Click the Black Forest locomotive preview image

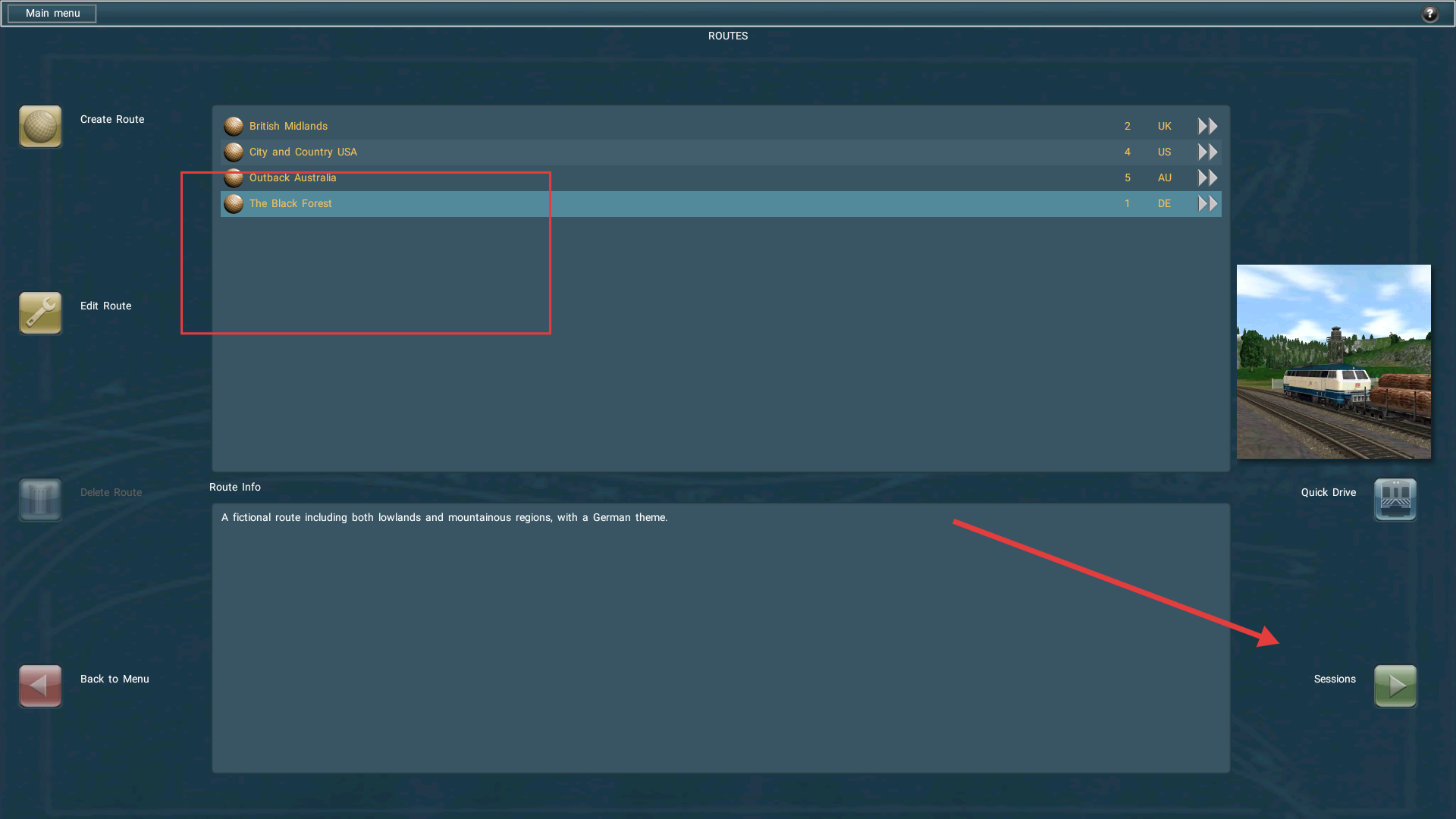point(1333,361)
